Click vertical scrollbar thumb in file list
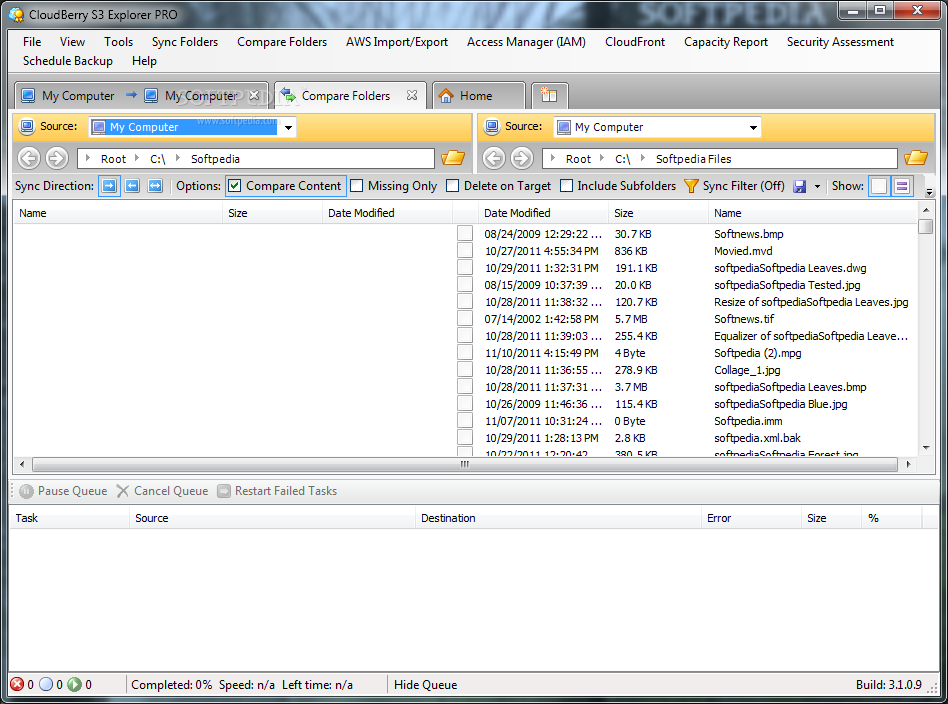Screen dimensions: 948x704 tap(926, 226)
